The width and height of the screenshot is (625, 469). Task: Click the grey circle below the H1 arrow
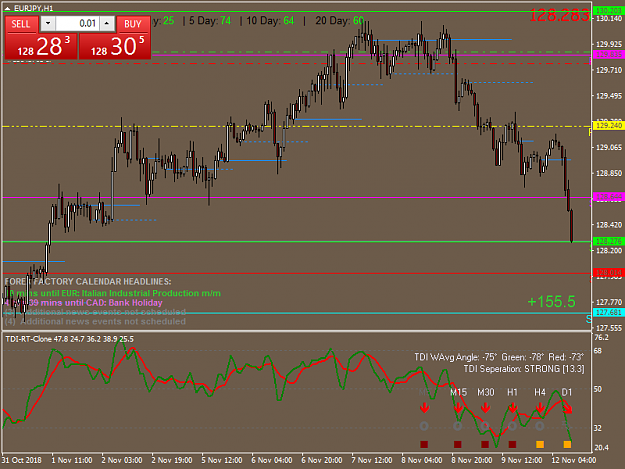(x=513, y=426)
